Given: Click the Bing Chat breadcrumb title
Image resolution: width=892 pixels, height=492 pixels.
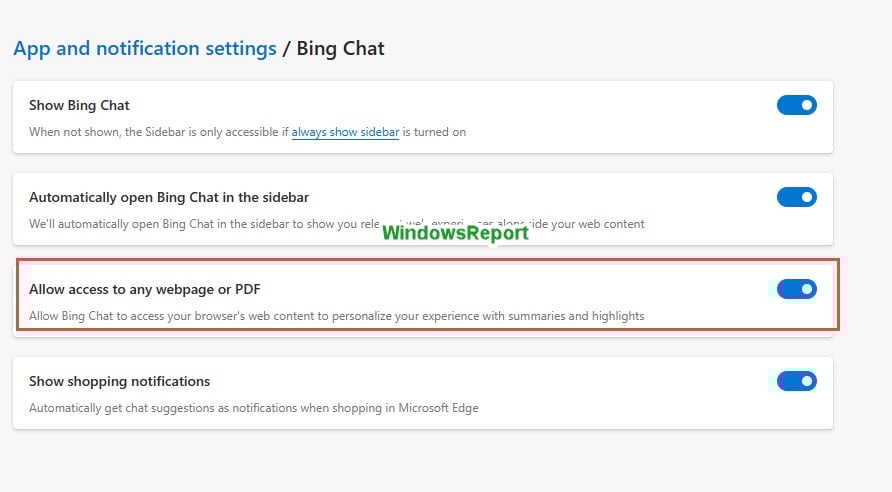Looking at the screenshot, I should 340,48.
